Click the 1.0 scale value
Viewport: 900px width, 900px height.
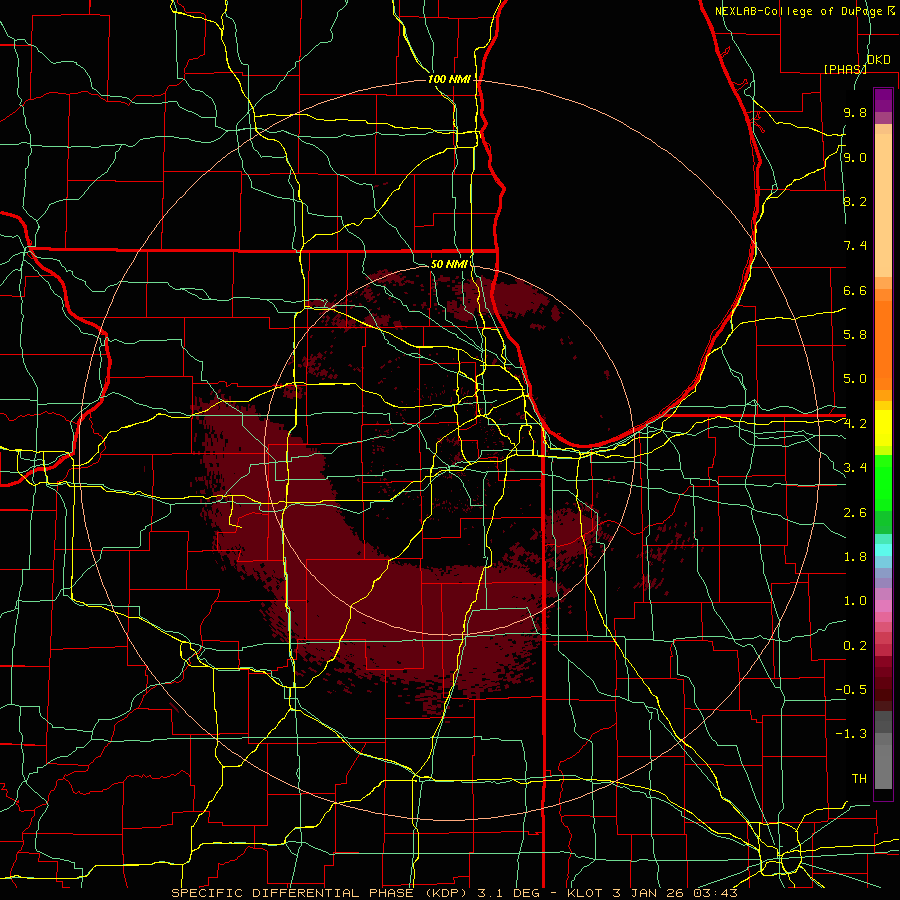[855, 601]
